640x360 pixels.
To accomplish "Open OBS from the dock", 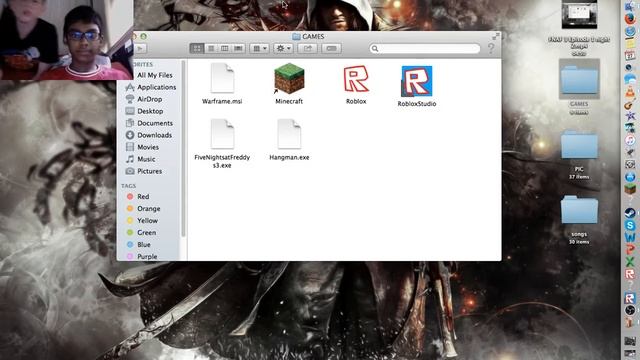I will [x=630, y=310].
